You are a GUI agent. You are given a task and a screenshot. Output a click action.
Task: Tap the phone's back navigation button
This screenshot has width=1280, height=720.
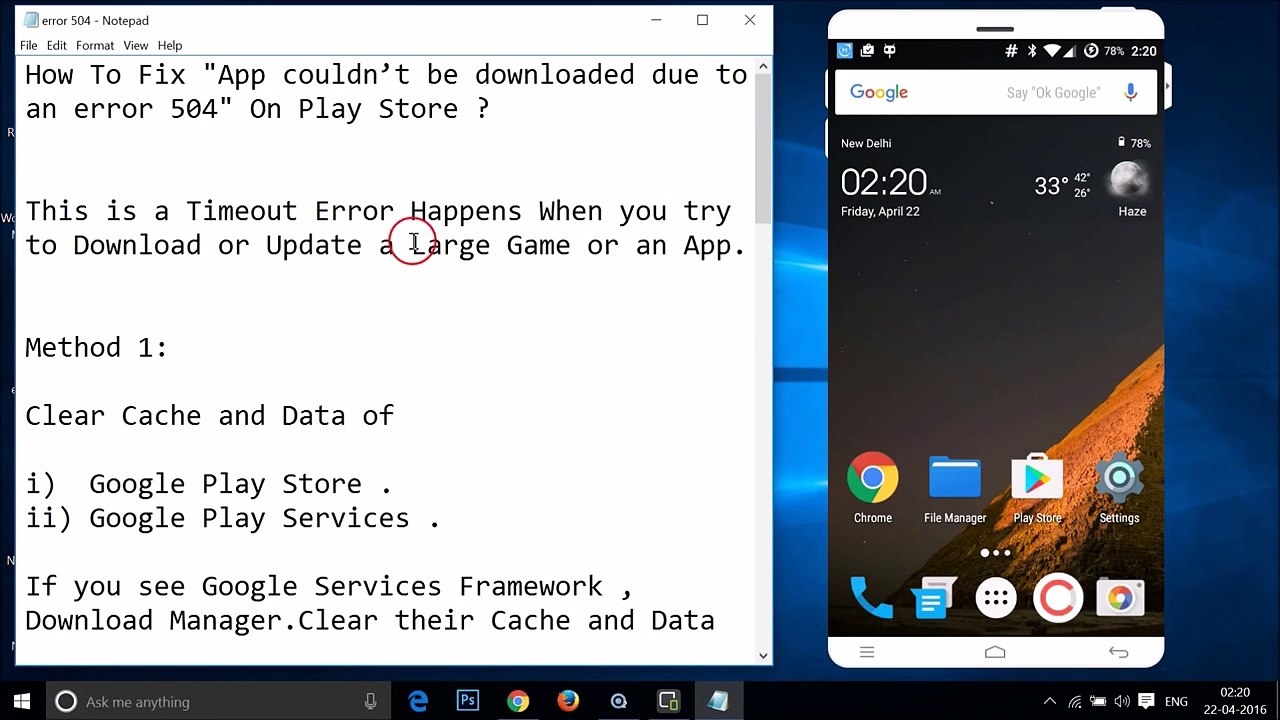tap(1118, 652)
